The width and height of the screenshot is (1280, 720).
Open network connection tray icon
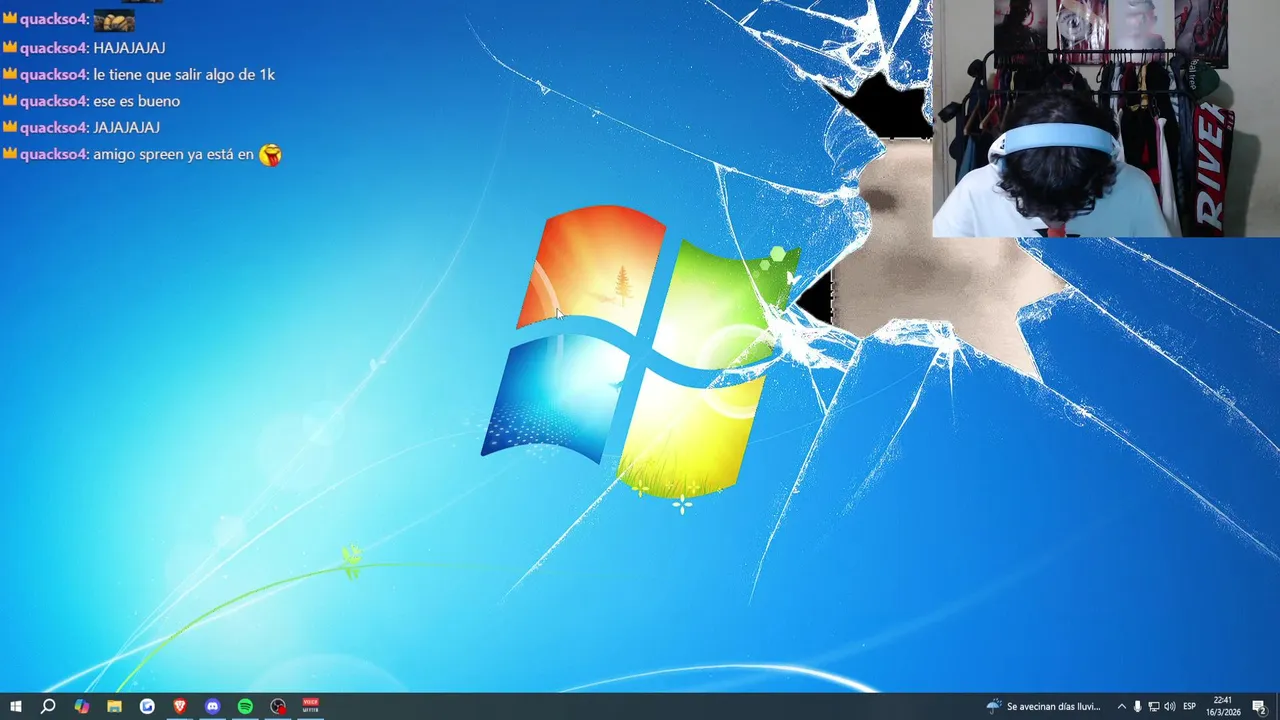tap(1153, 706)
